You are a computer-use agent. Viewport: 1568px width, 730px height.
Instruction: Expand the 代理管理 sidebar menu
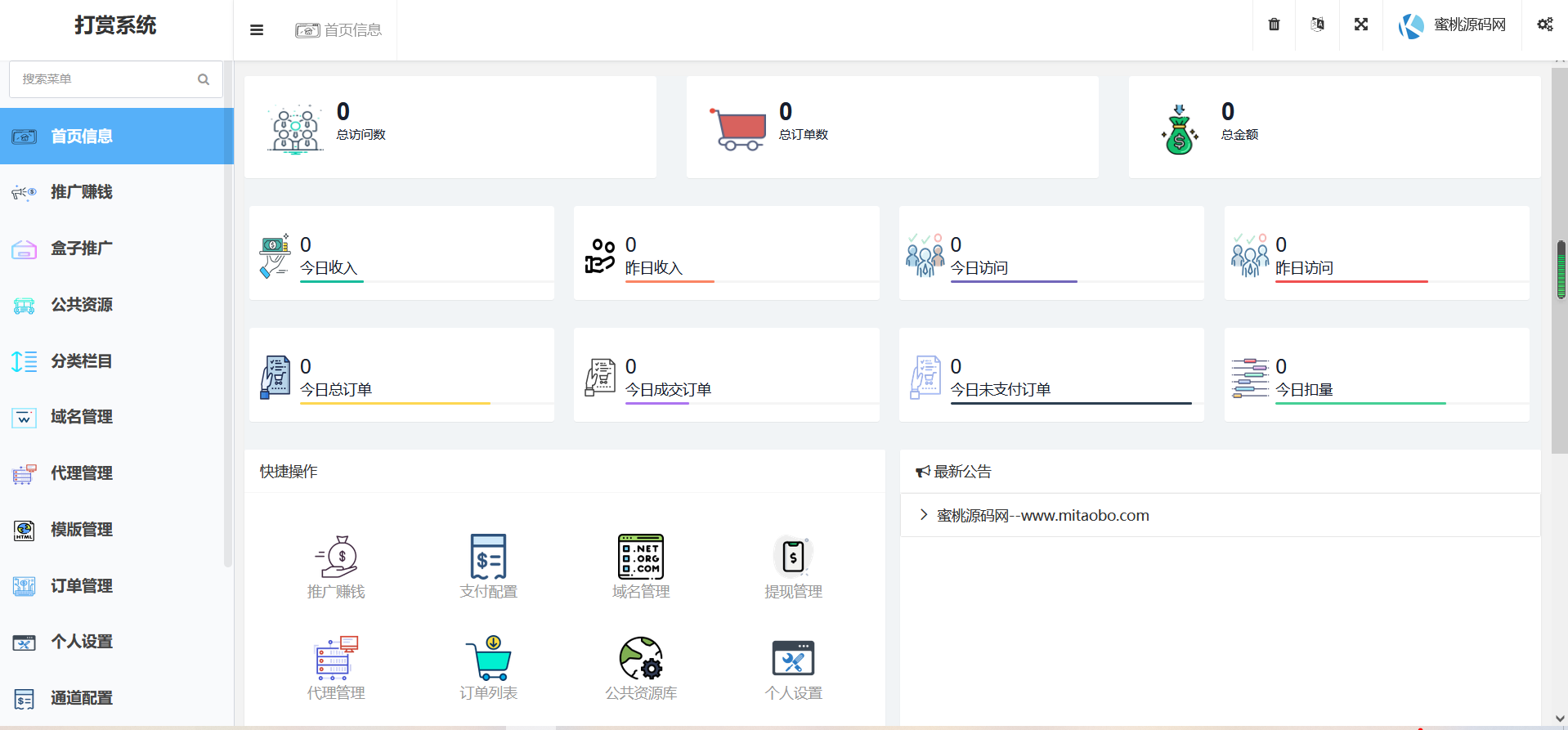82,473
